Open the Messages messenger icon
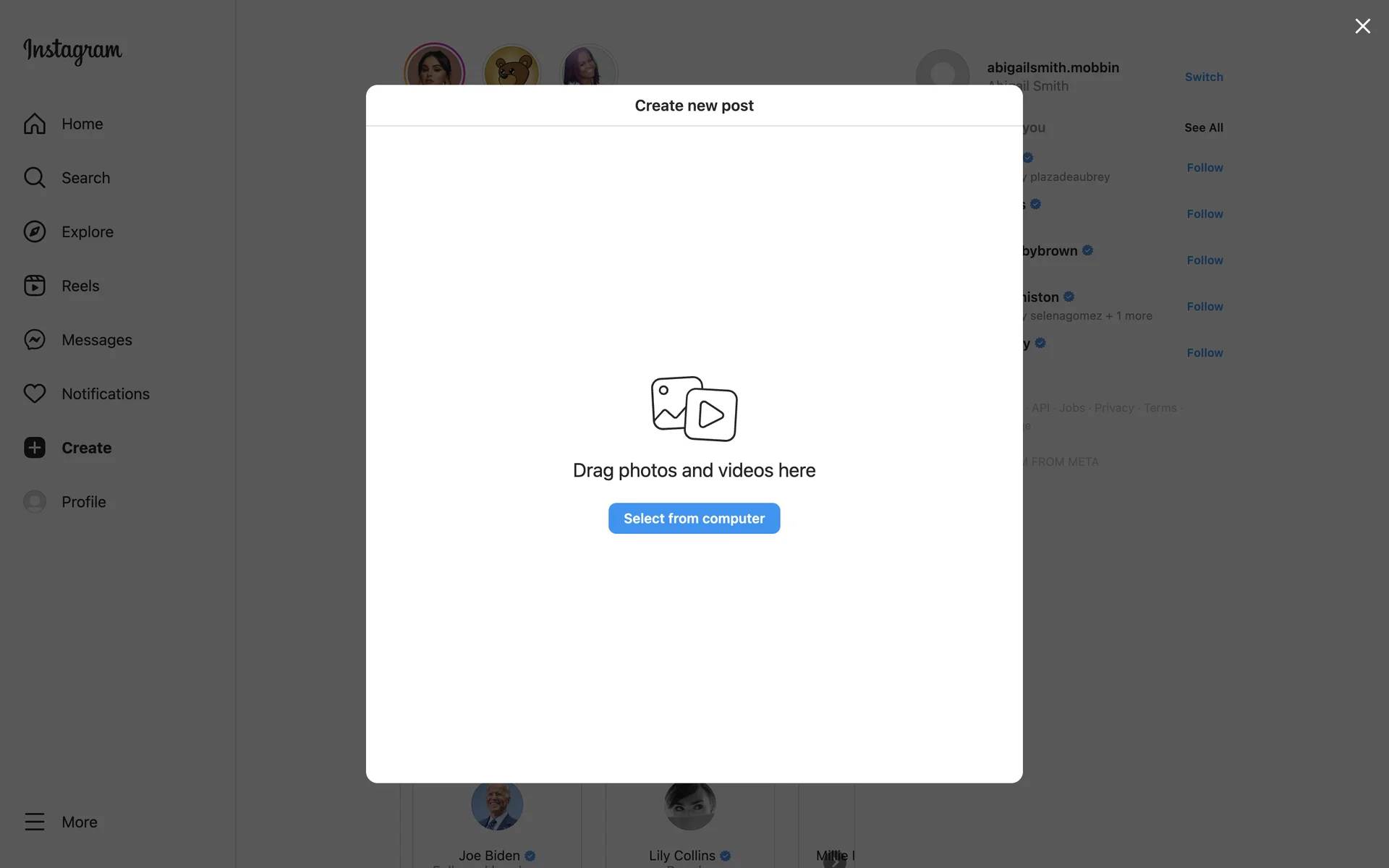The height and width of the screenshot is (868, 1389). click(34, 339)
